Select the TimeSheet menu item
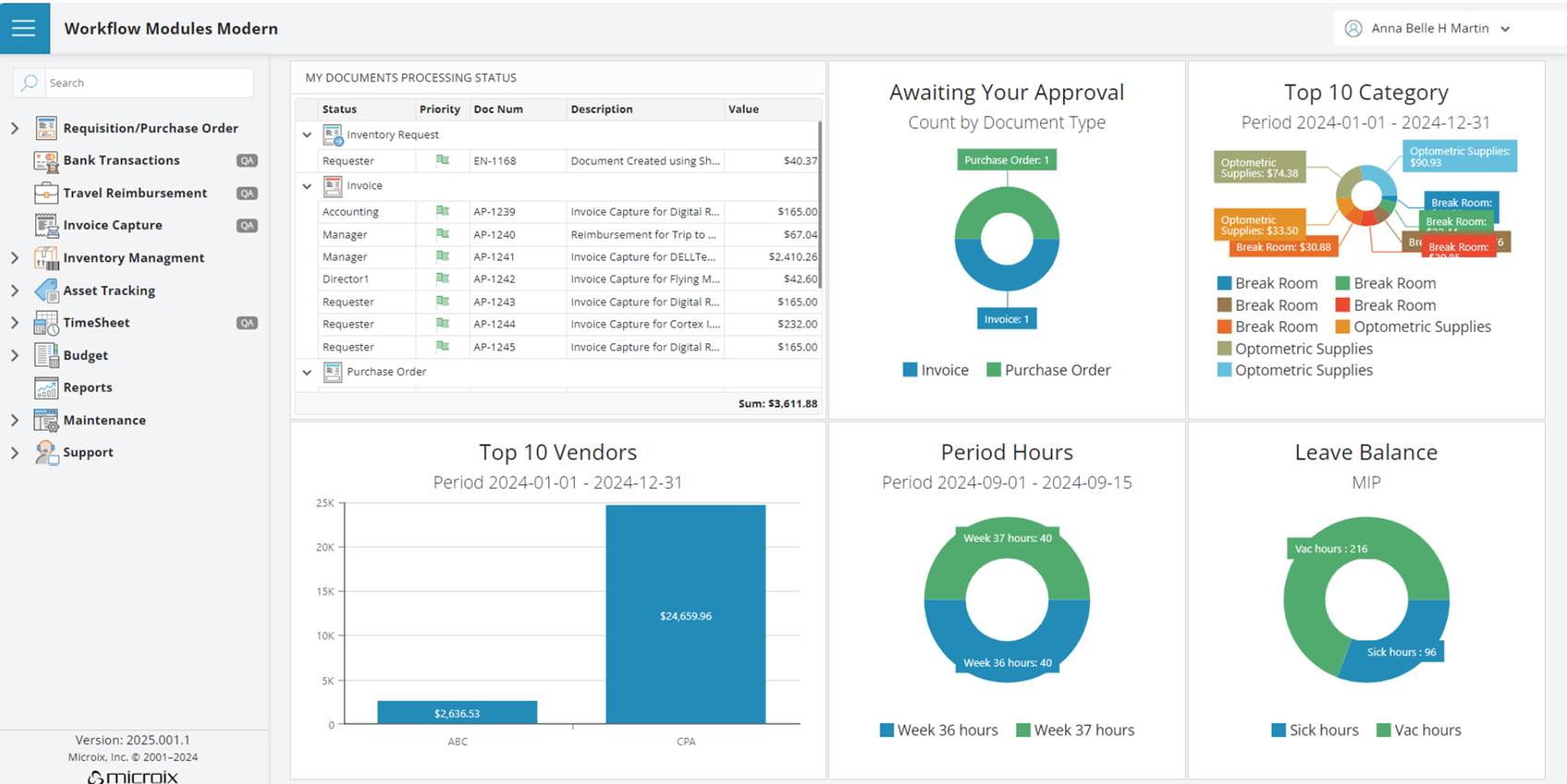 point(96,323)
